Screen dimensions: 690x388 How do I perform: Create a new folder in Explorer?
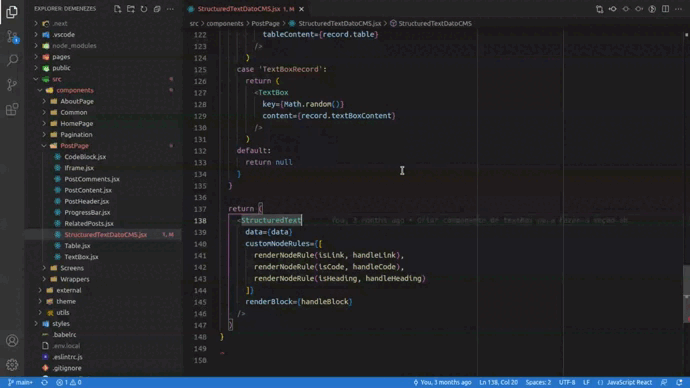click(x=131, y=9)
